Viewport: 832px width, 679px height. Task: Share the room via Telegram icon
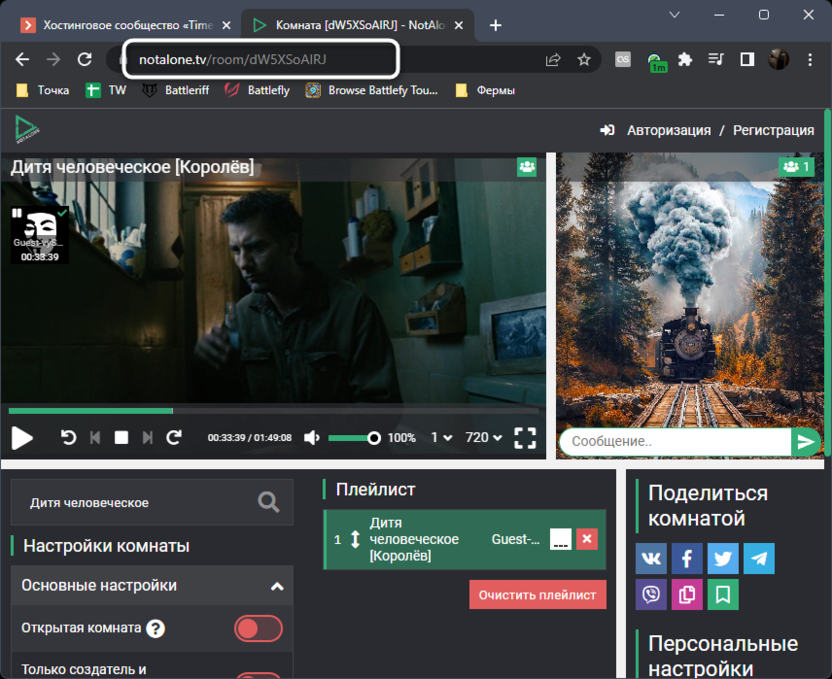759,558
